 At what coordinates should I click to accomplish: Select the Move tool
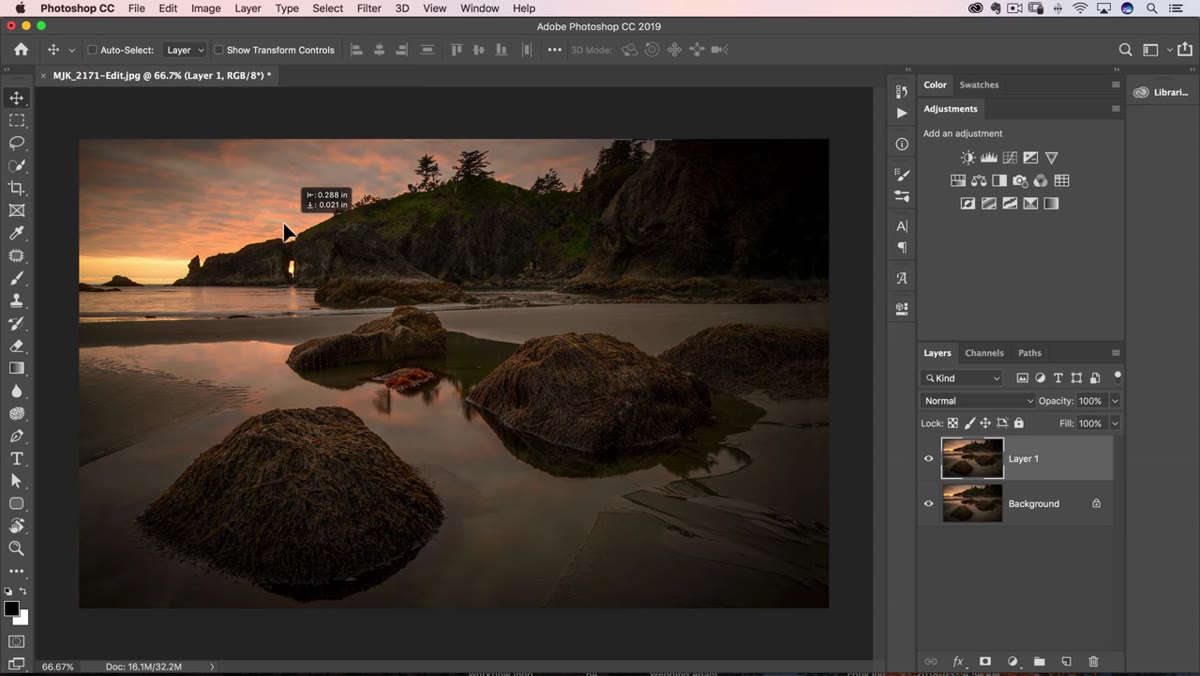point(16,98)
